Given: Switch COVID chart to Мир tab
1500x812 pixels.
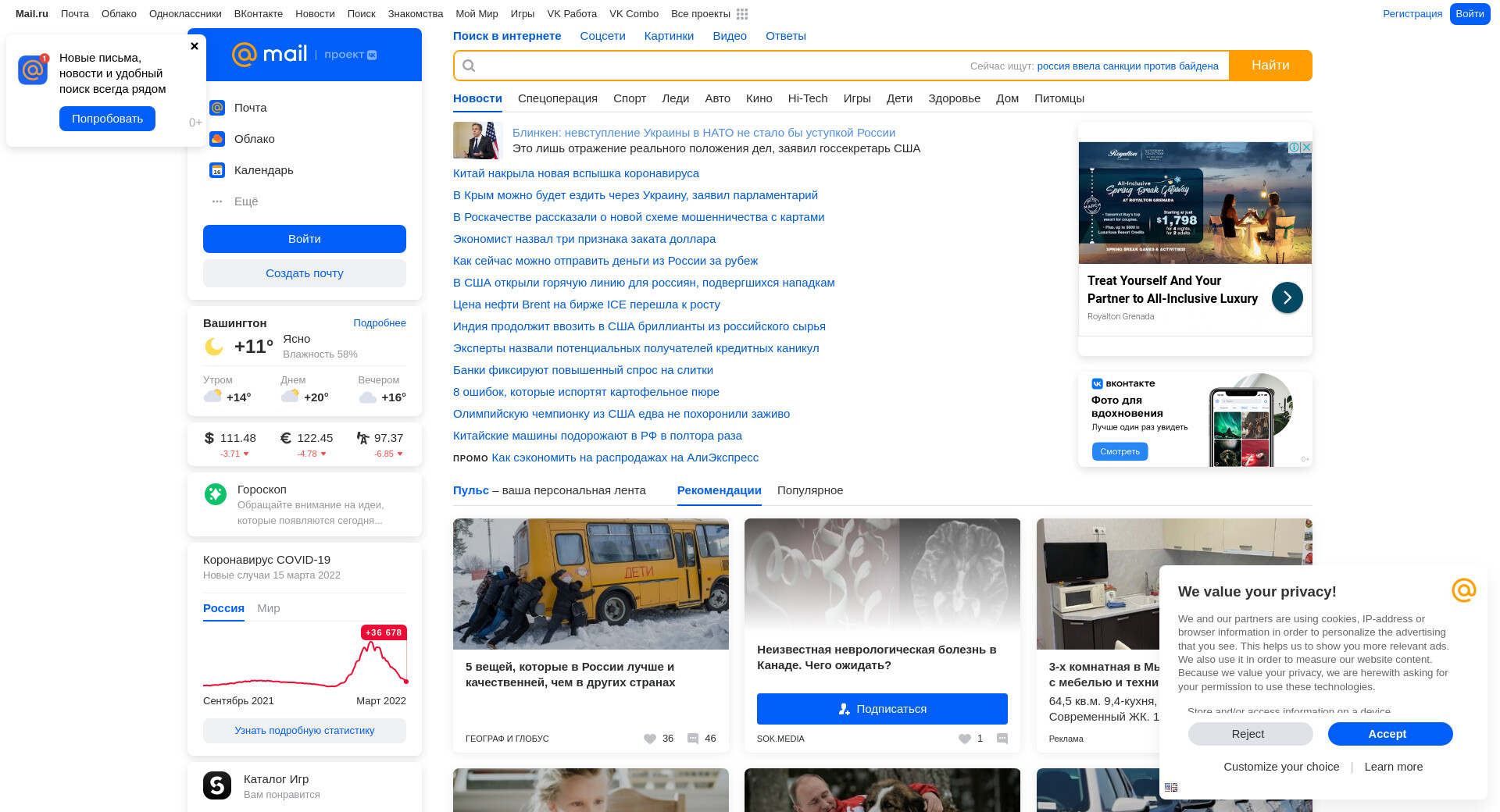Looking at the screenshot, I should [268, 608].
